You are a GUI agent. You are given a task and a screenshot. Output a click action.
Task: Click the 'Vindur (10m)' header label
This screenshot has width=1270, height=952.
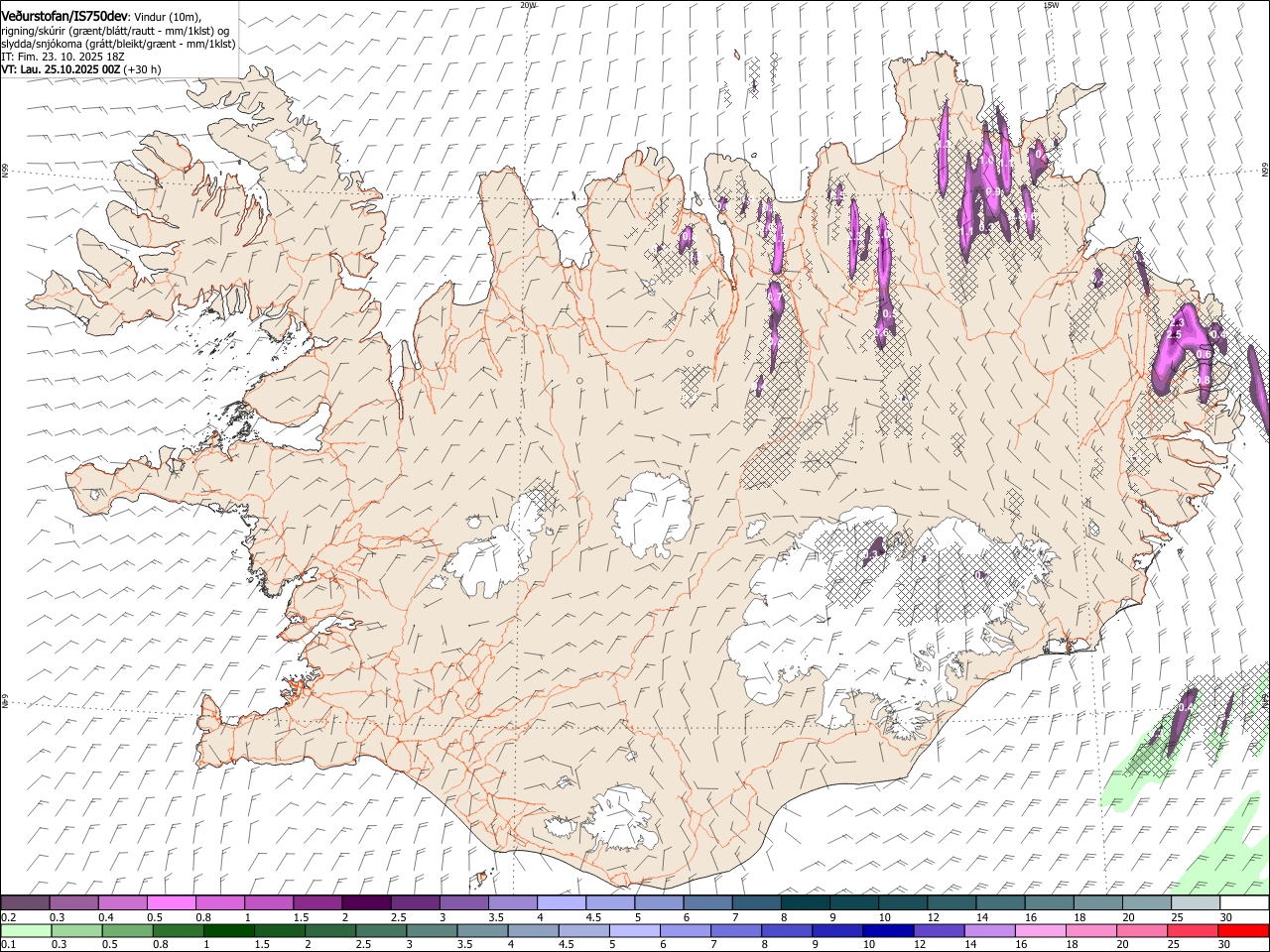coord(167,17)
